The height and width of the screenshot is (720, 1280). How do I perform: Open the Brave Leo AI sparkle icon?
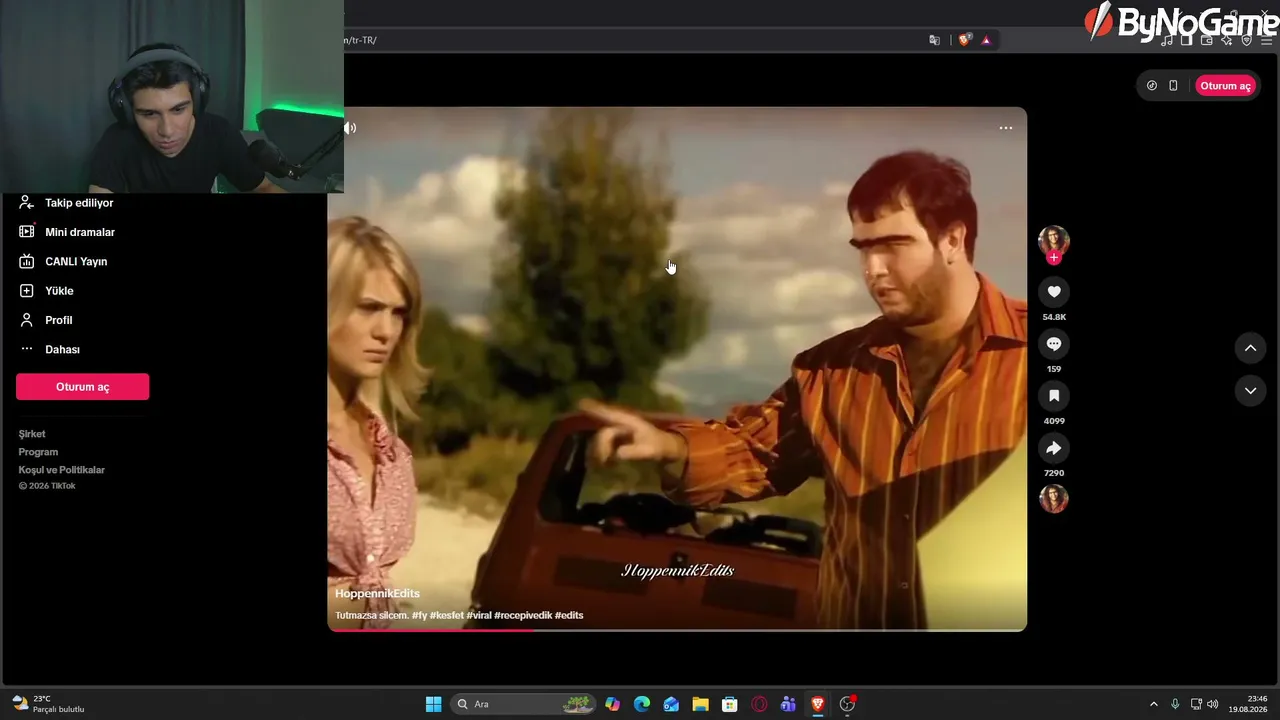tap(1226, 40)
